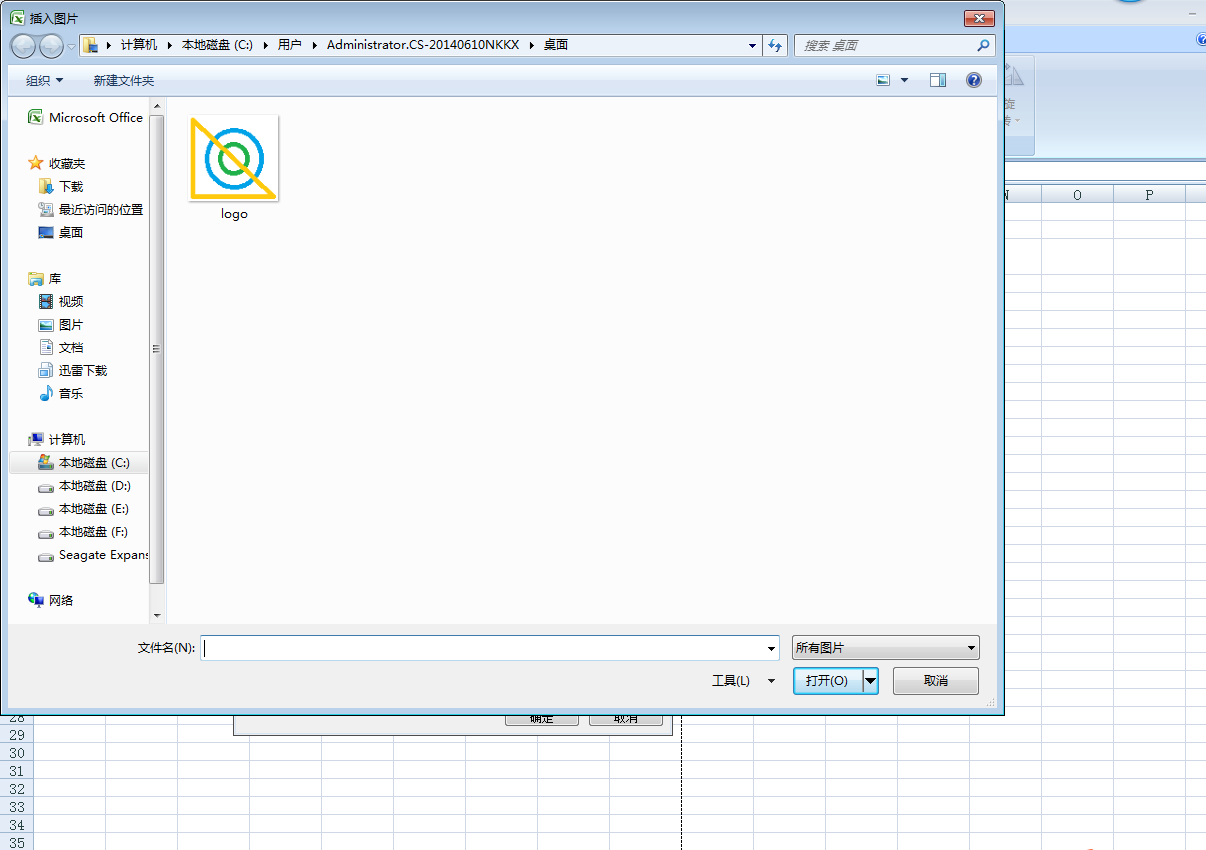The height and width of the screenshot is (850, 1206).
Task: Click the Favorites star icon
Action: click(x=36, y=163)
